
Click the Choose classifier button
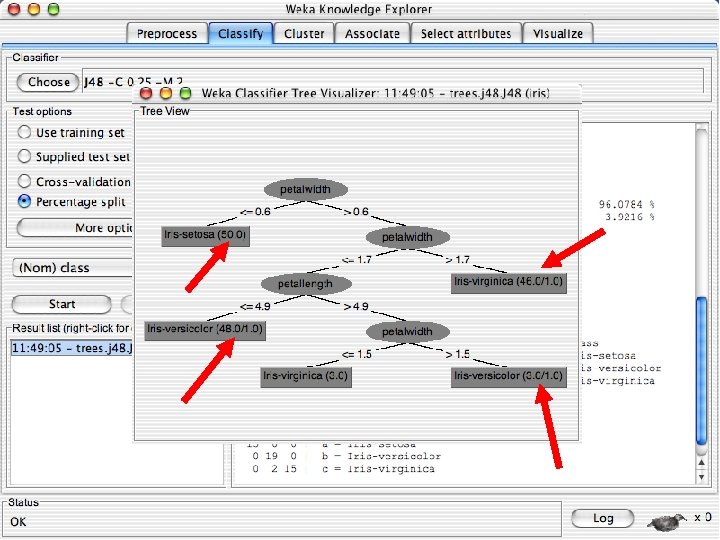(x=48, y=82)
